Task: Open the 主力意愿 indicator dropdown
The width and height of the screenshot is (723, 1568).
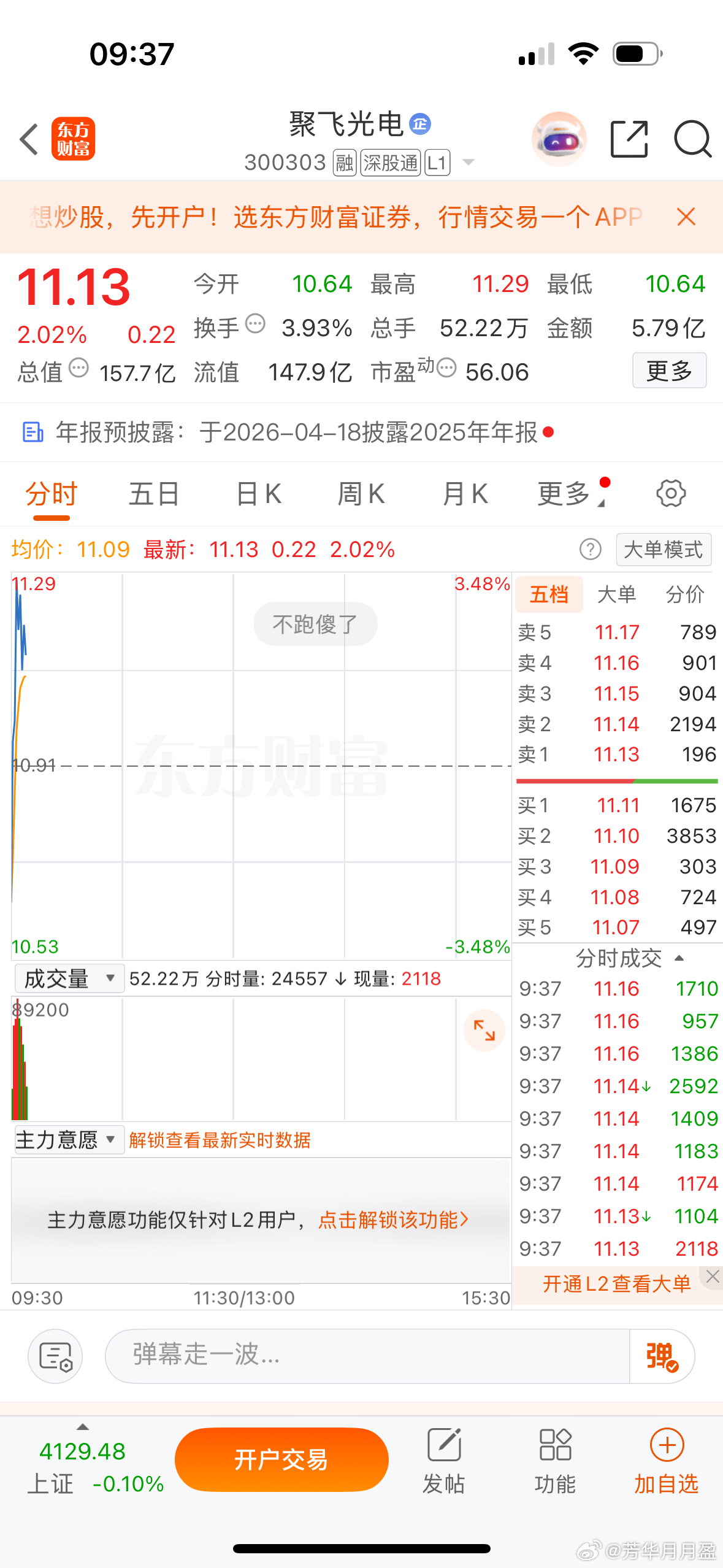Action: pyautogui.click(x=69, y=1140)
